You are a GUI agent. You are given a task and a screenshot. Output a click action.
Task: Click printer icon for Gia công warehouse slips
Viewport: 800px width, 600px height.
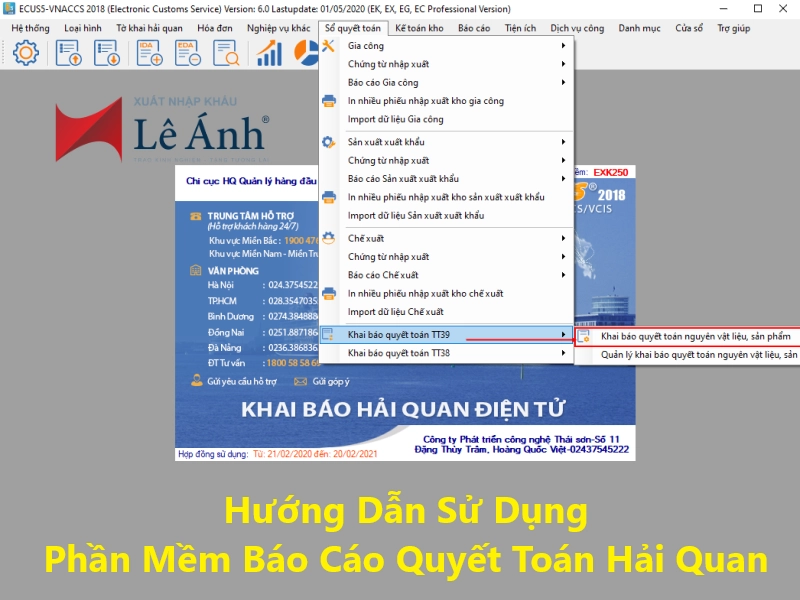click(329, 101)
